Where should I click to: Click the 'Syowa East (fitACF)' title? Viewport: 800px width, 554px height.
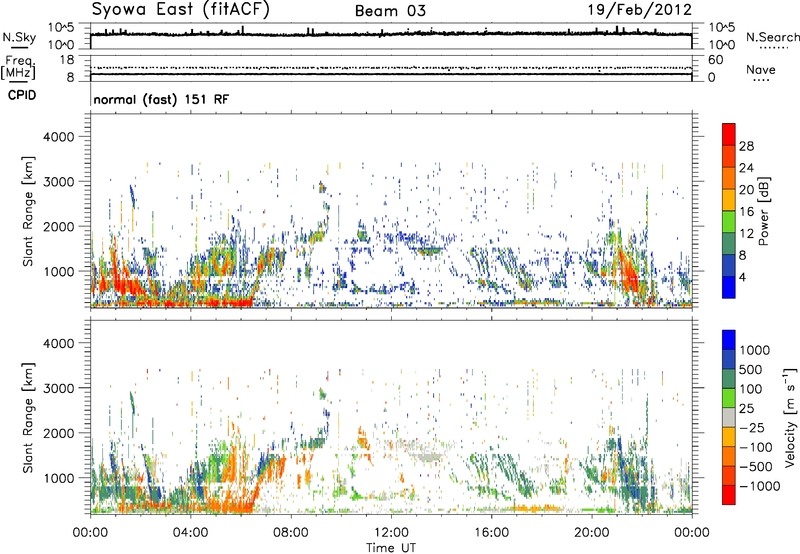point(180,10)
